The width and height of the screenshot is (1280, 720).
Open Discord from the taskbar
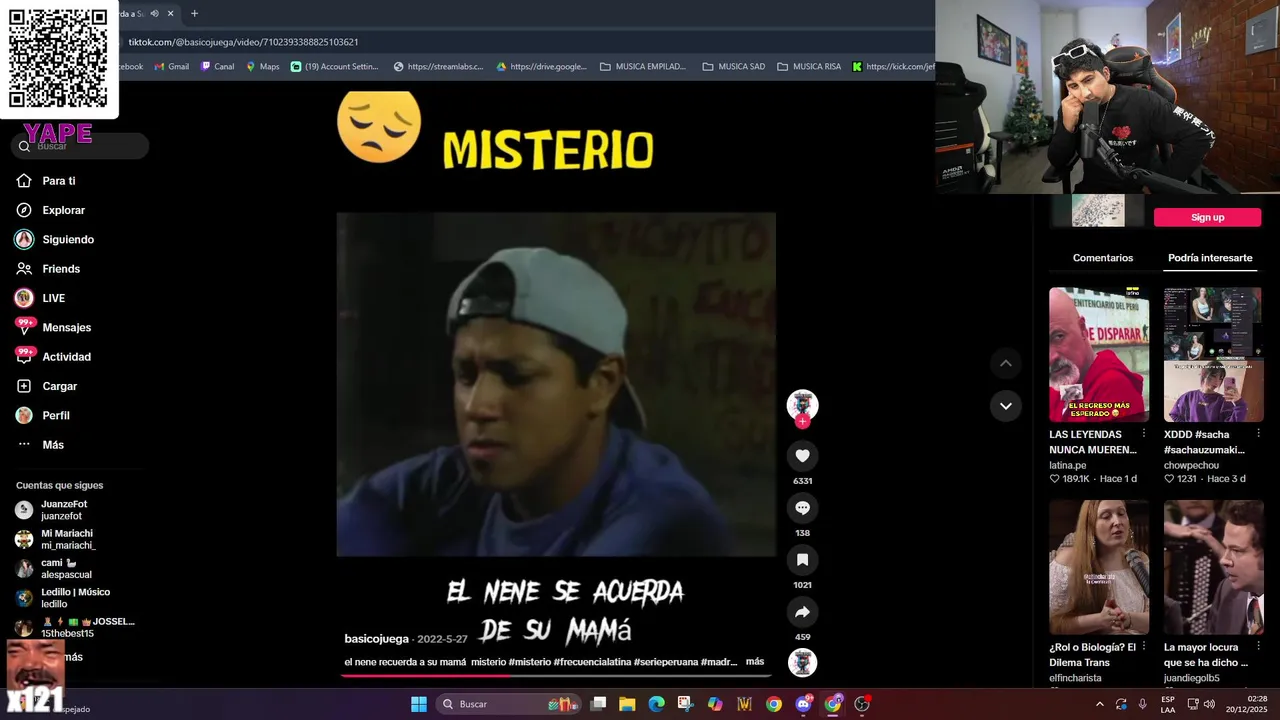pyautogui.click(x=803, y=704)
